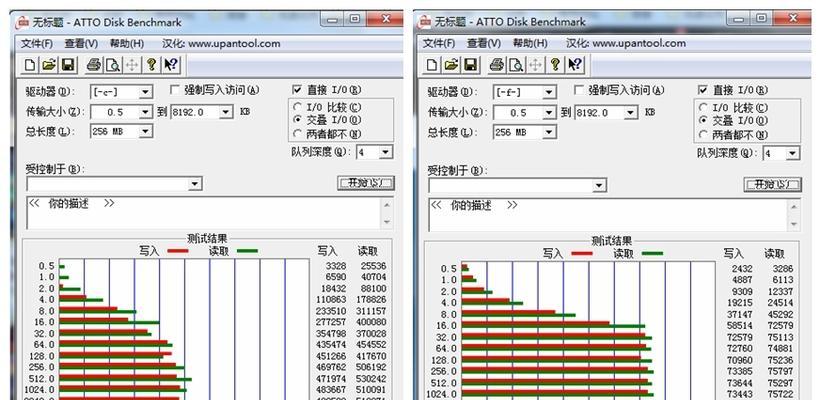
Task: Select 两者都不 radio in left window
Action: pyautogui.click(x=298, y=134)
